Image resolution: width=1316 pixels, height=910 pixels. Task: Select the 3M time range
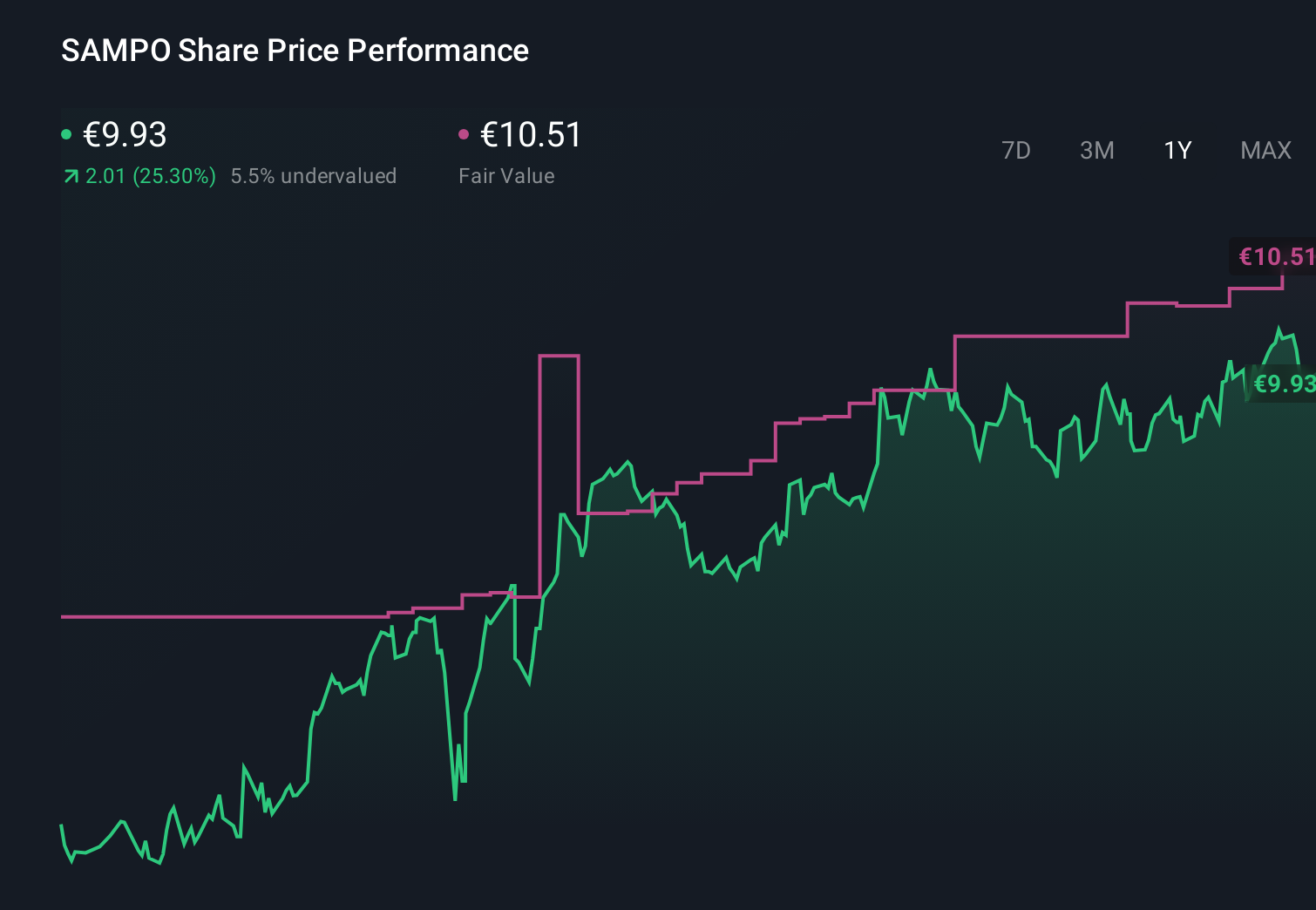pyautogui.click(x=1096, y=151)
